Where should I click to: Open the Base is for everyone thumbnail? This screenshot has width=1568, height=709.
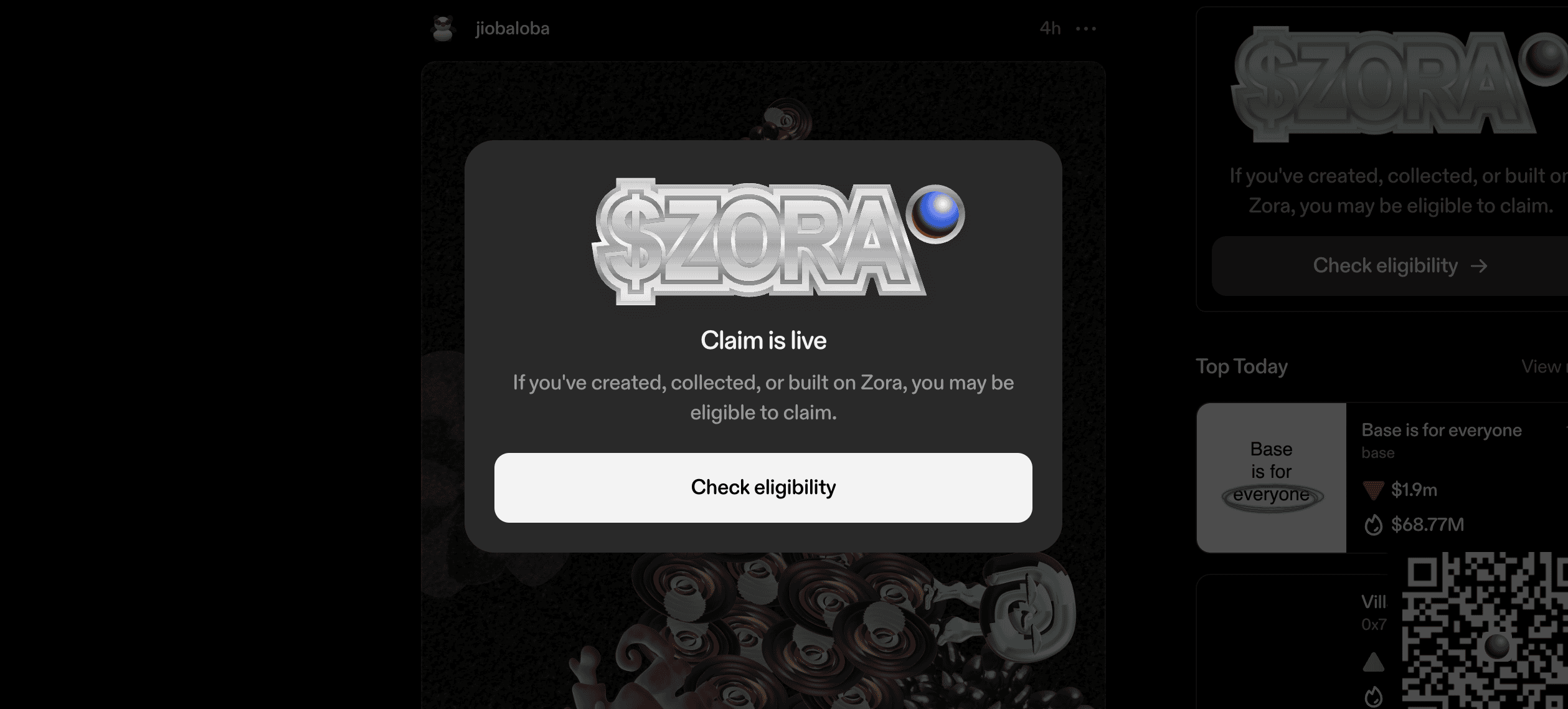1271,477
